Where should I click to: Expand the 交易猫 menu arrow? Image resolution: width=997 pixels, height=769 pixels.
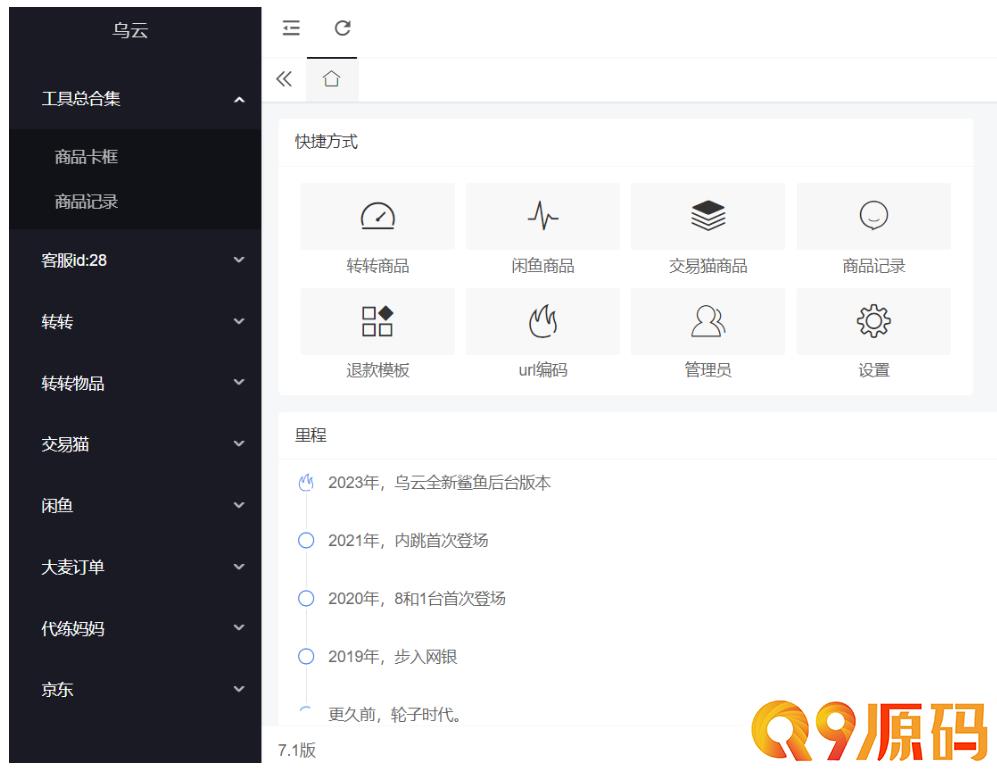tap(239, 443)
